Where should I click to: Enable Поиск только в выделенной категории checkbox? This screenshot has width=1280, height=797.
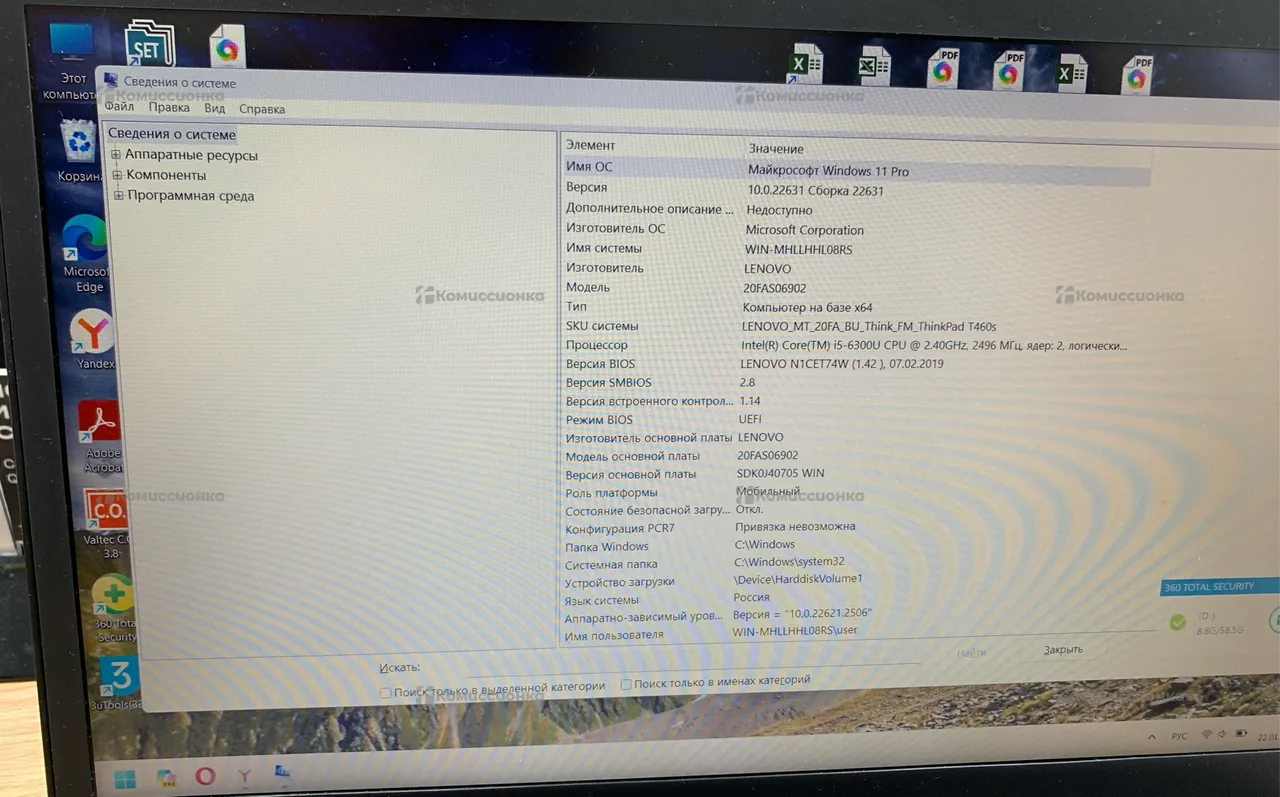[386, 692]
